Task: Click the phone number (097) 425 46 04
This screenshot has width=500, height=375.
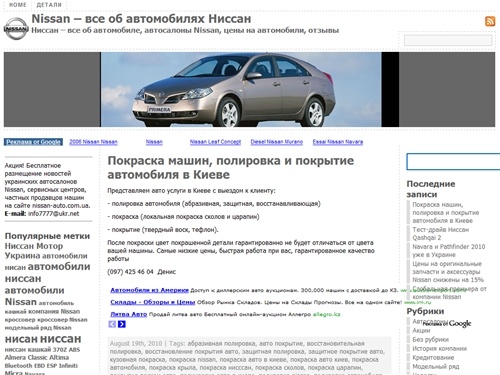Action: tap(130, 272)
